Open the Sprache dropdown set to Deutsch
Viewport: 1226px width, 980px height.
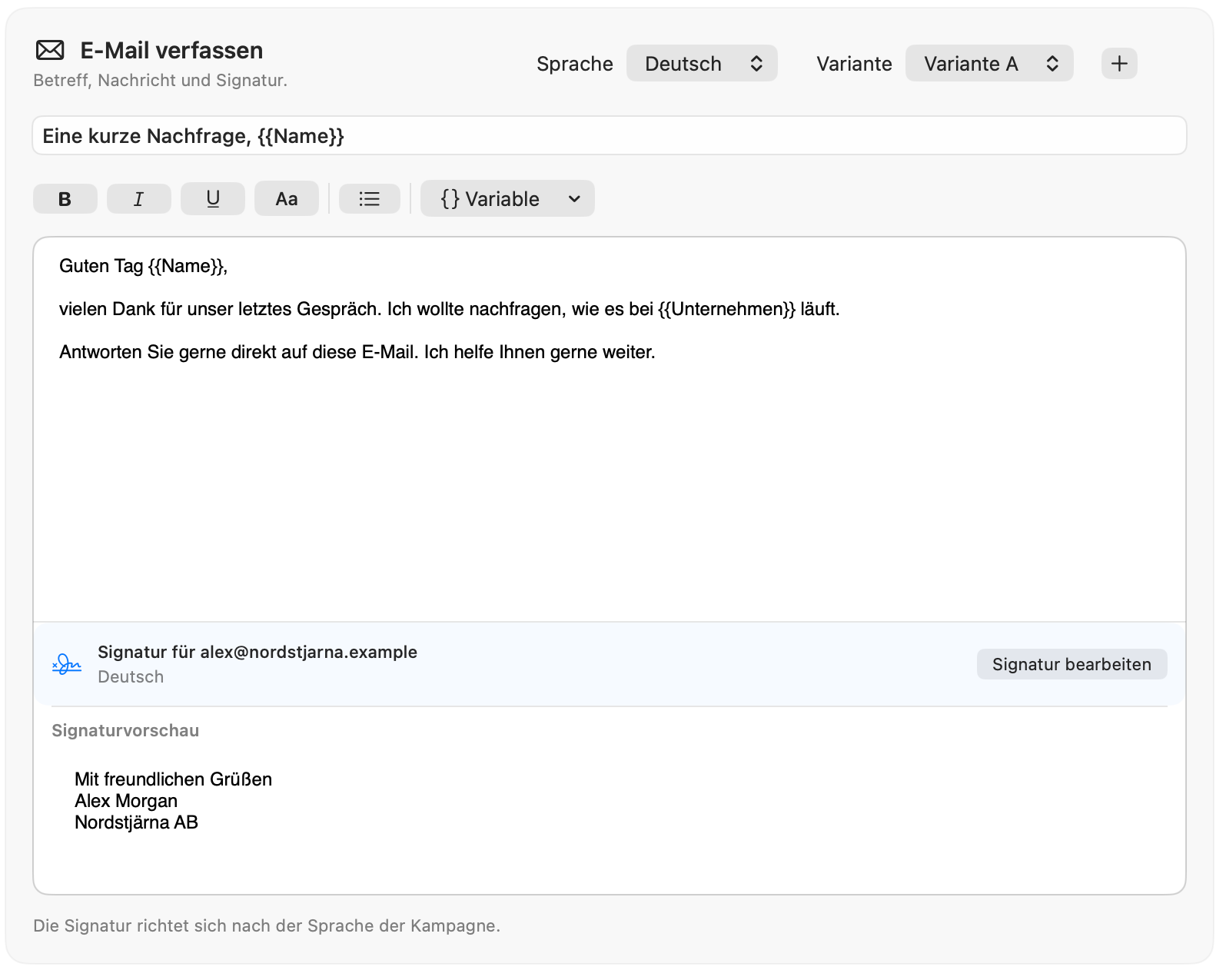(x=702, y=63)
